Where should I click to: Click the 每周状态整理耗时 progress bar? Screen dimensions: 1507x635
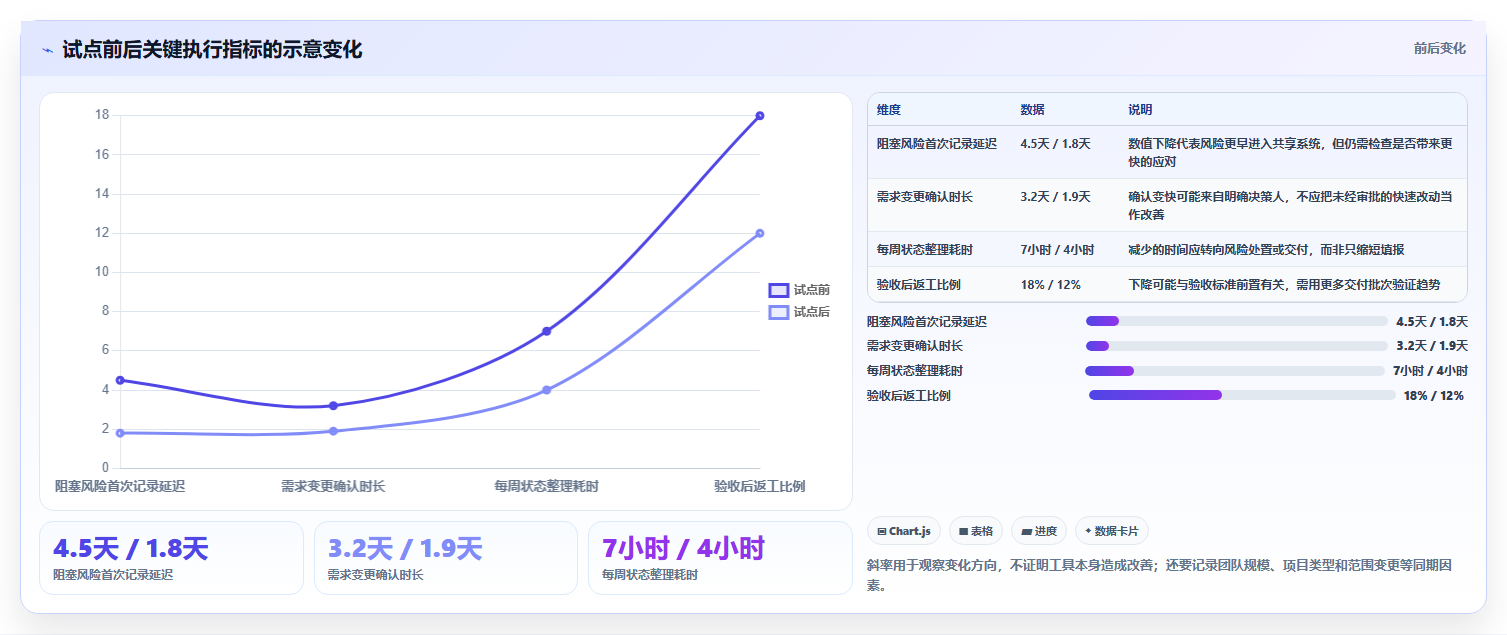pos(1235,371)
